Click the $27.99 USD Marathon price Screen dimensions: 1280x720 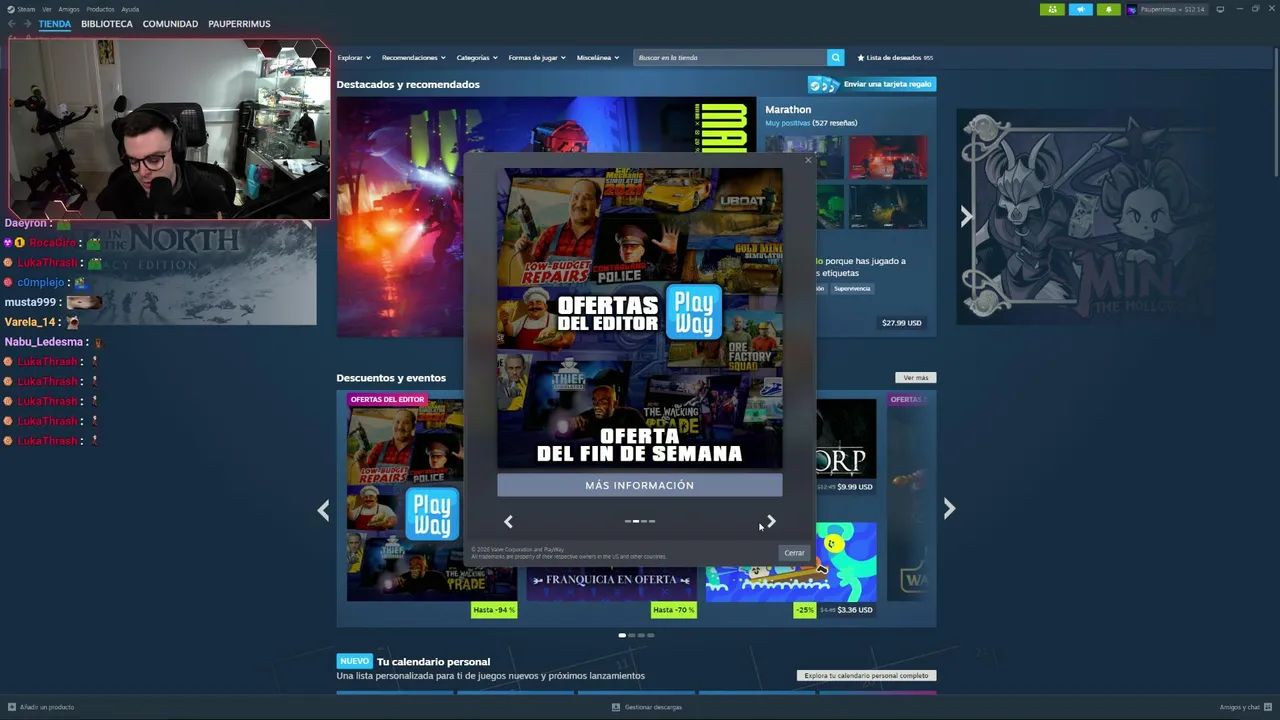(x=901, y=323)
